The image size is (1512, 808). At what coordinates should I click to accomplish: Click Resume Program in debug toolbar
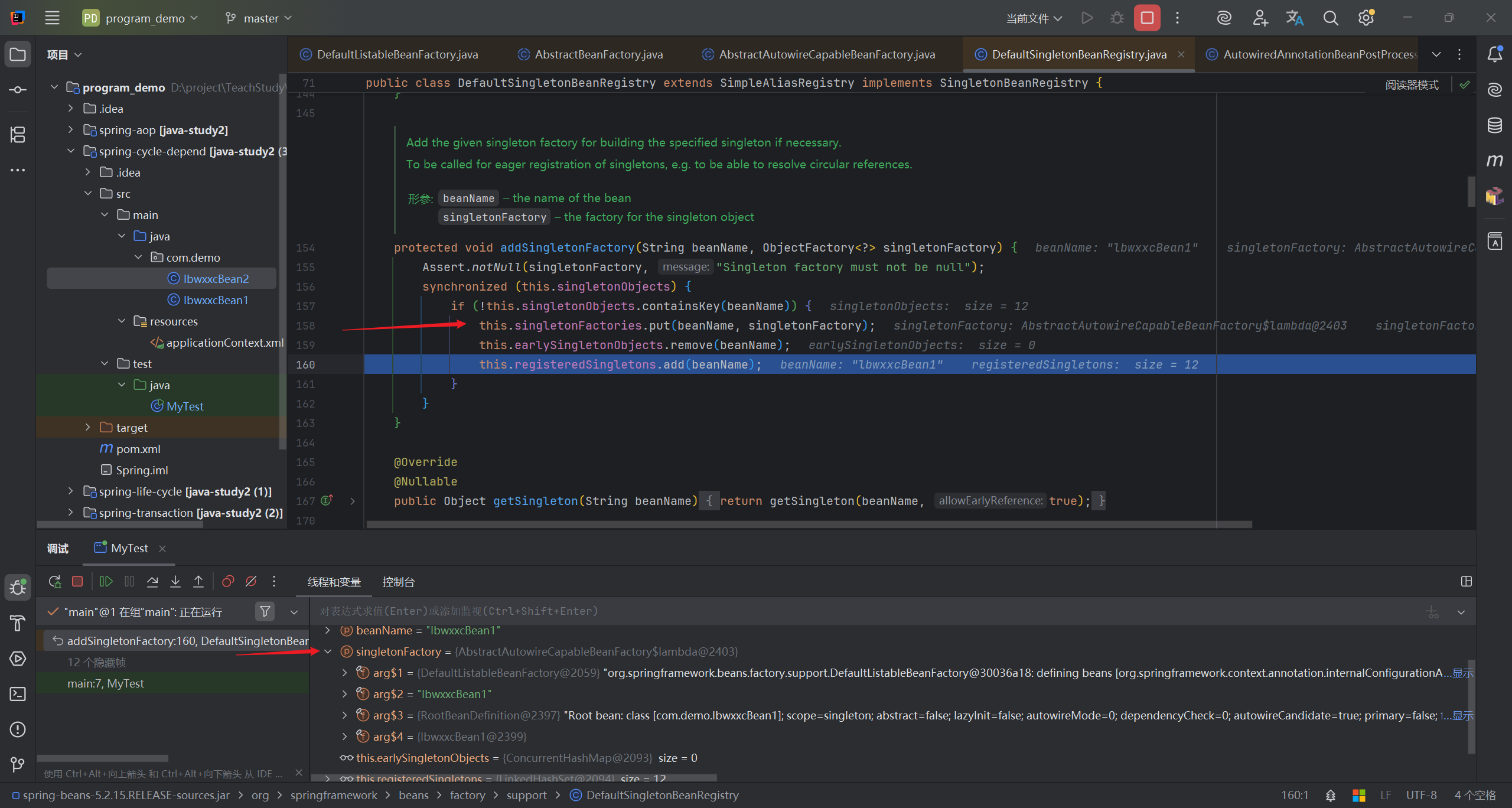(106, 582)
